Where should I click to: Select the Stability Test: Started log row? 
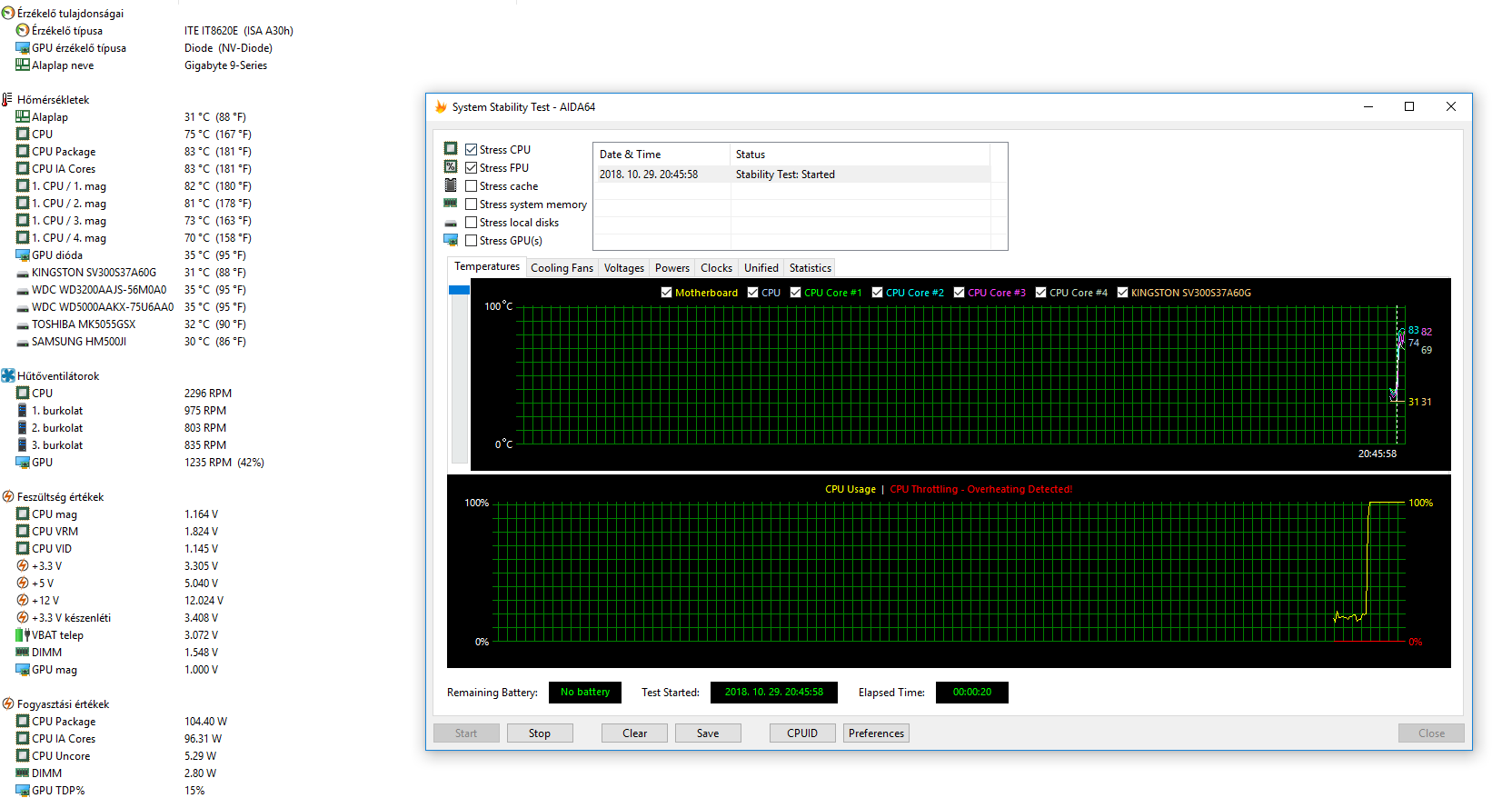[792, 175]
